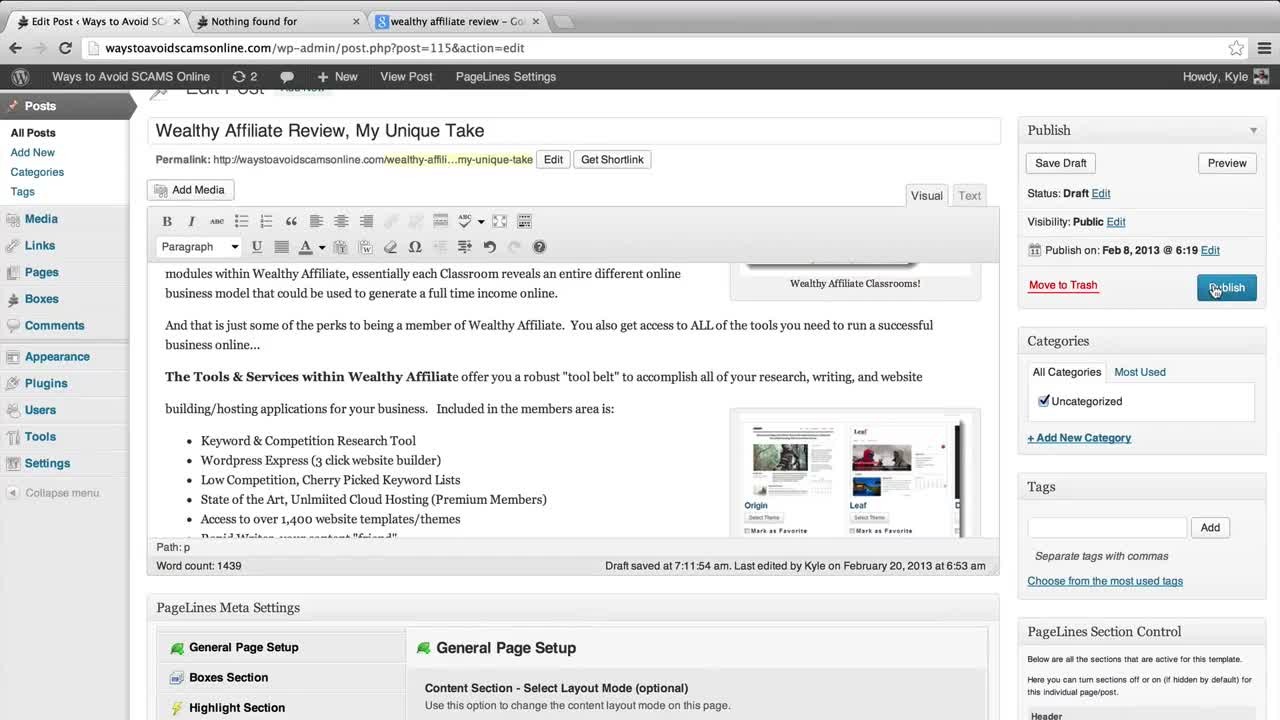Open the WordPress logo menu
1280x720 pixels.
(20, 76)
